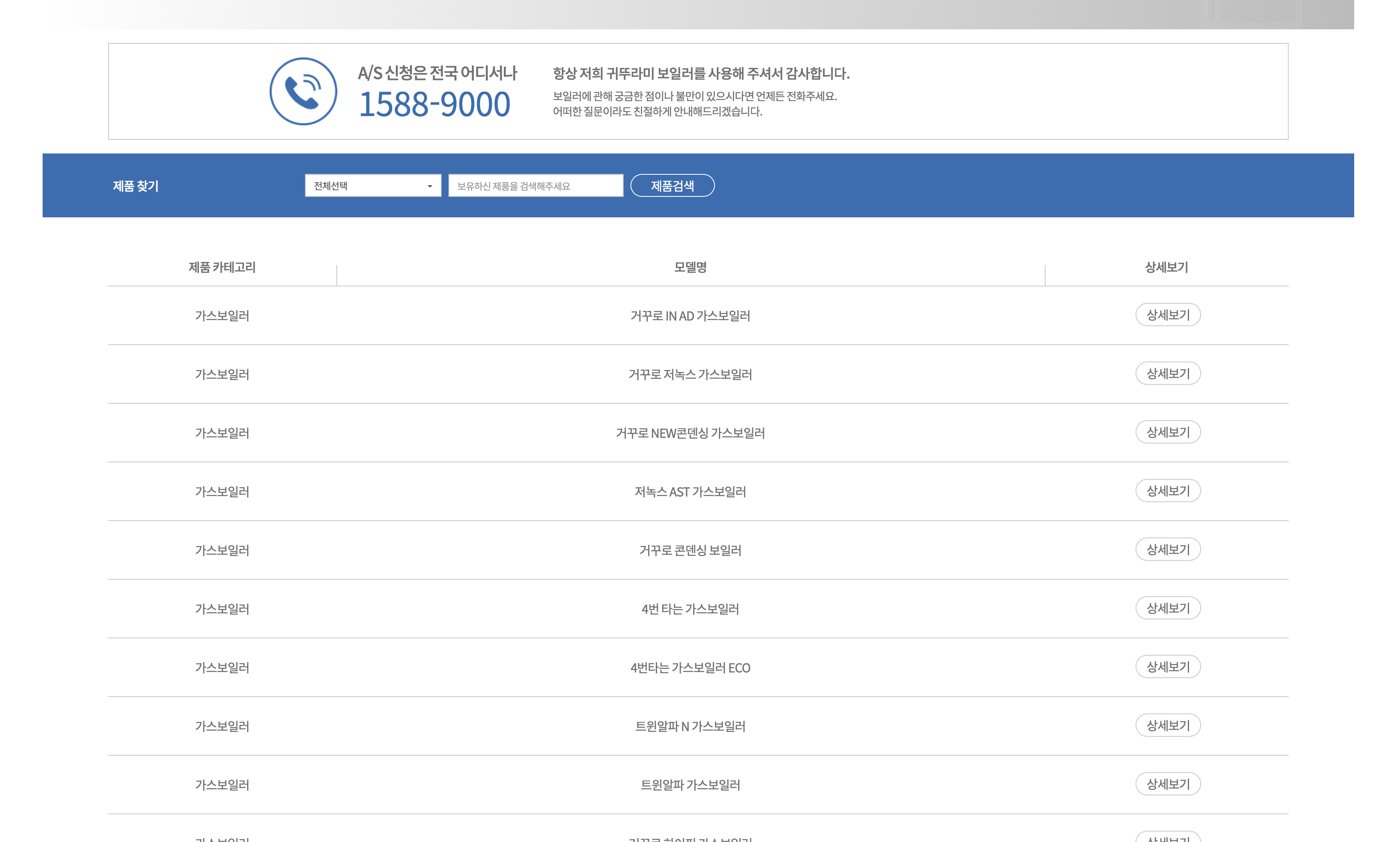1400x842 pixels.
Task: Click the 상세보기 column header
Action: point(1166,267)
